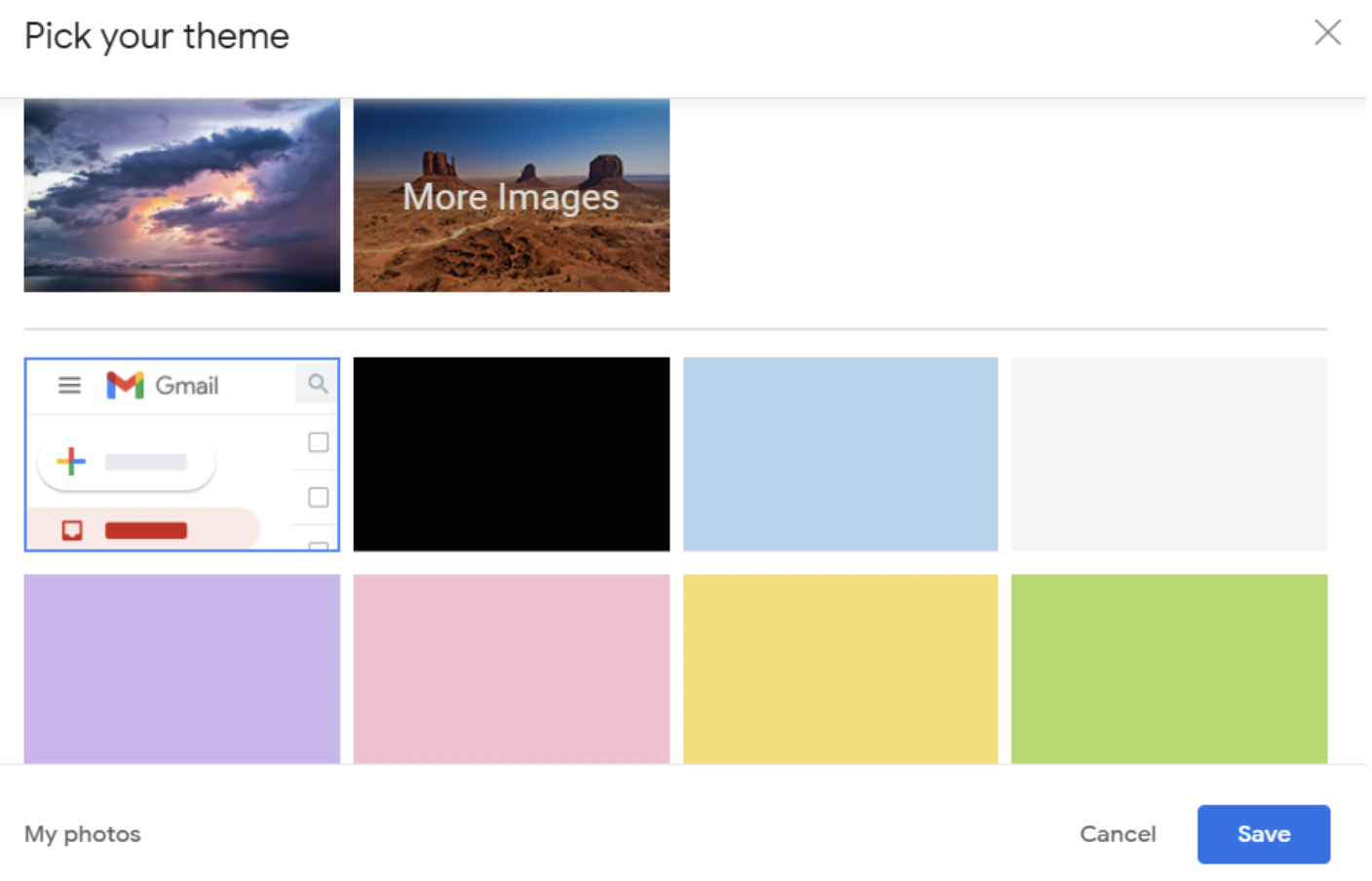1372x881 pixels.
Task: Pick the light gray theme swatch
Action: click(1169, 454)
